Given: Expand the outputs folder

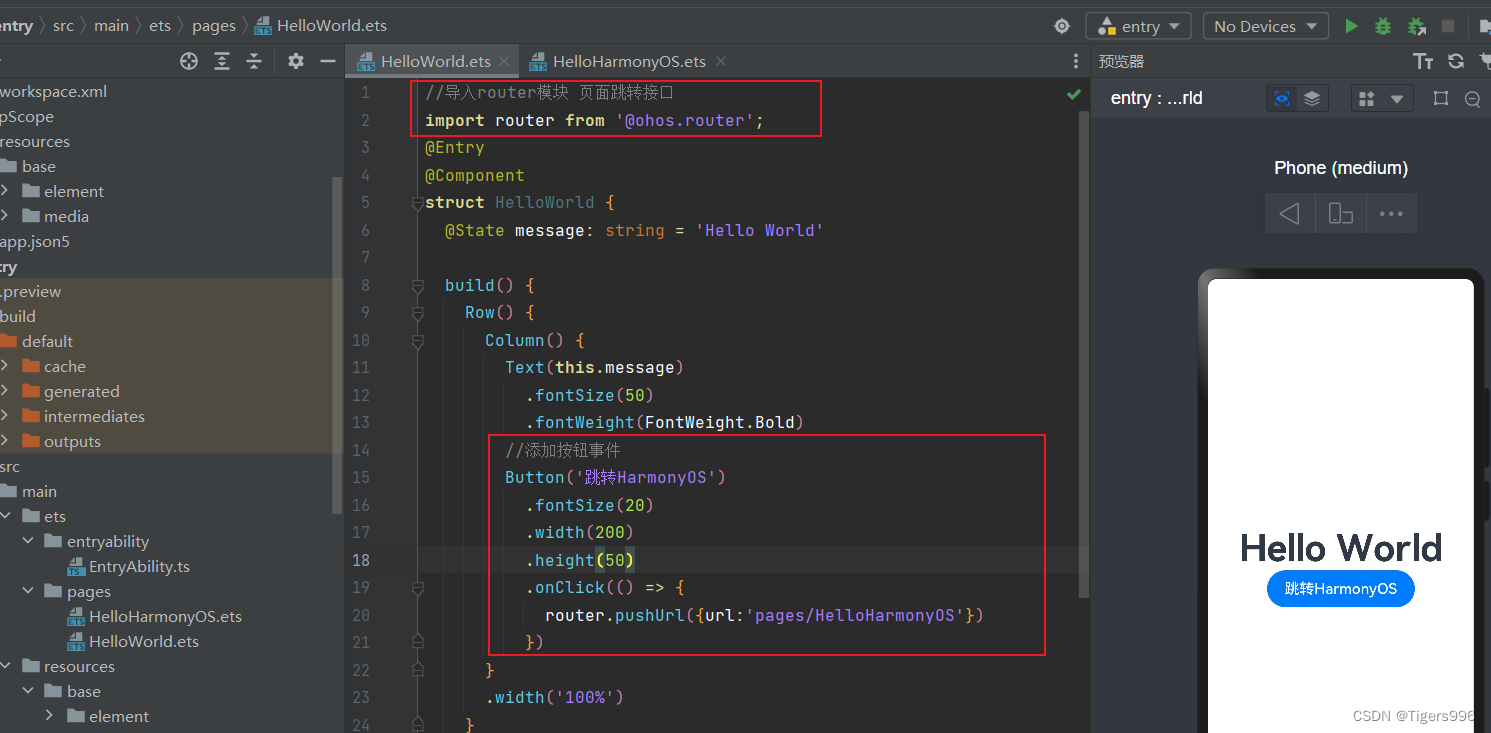Looking at the screenshot, I should (x=5, y=441).
